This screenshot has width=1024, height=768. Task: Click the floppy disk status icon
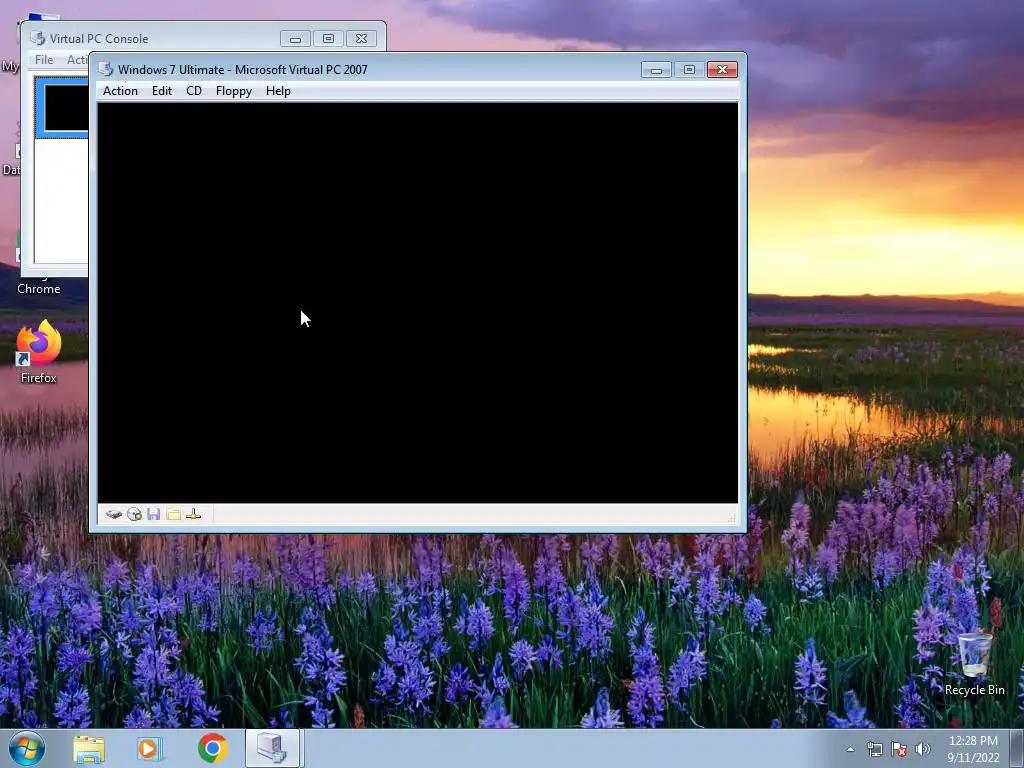[153, 515]
